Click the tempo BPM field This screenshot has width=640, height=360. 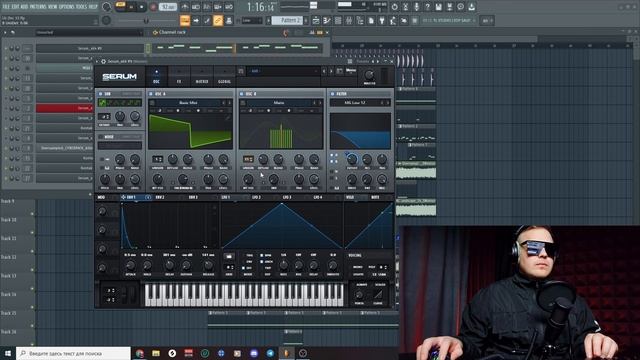[x=168, y=7]
